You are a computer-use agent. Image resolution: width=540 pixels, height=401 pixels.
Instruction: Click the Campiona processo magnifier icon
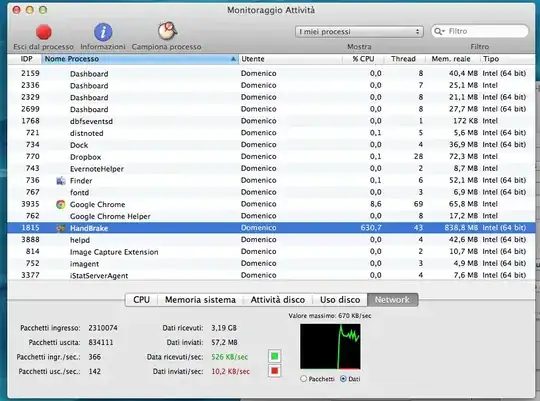[x=167, y=31]
